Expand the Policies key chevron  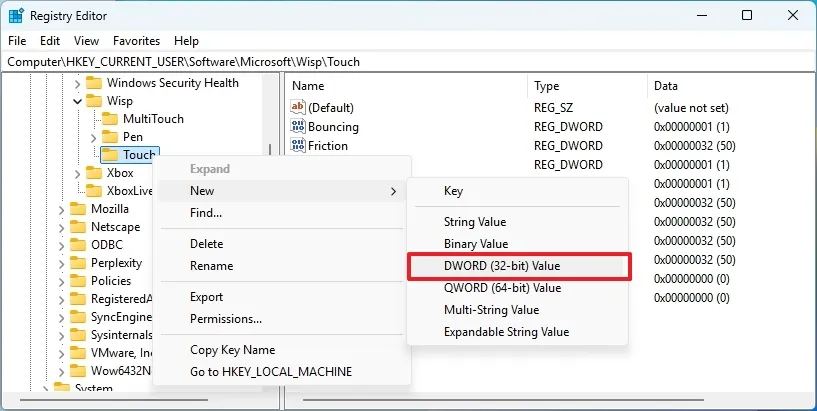point(61,281)
